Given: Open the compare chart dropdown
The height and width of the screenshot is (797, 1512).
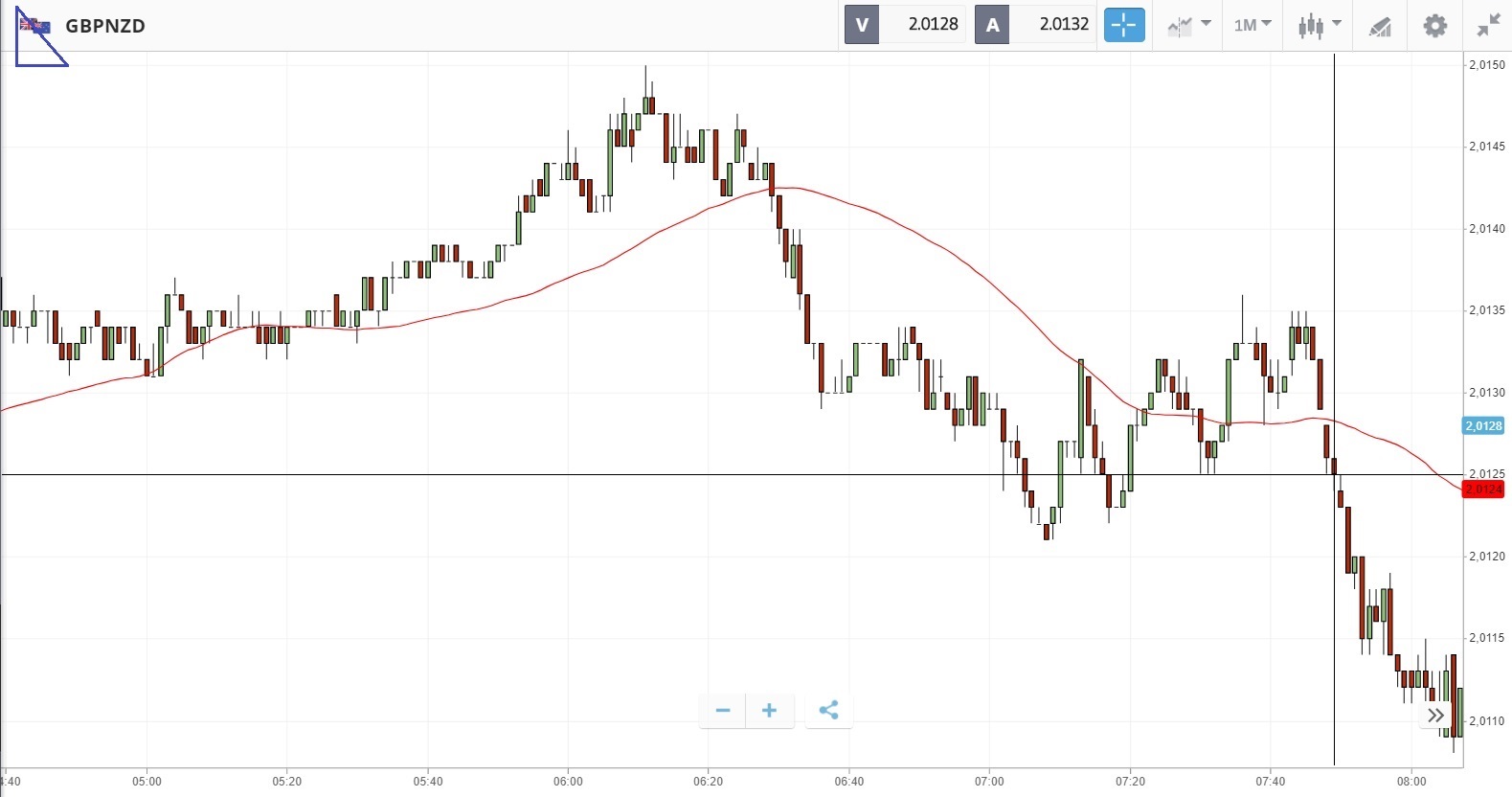Looking at the screenshot, I should point(1189,25).
